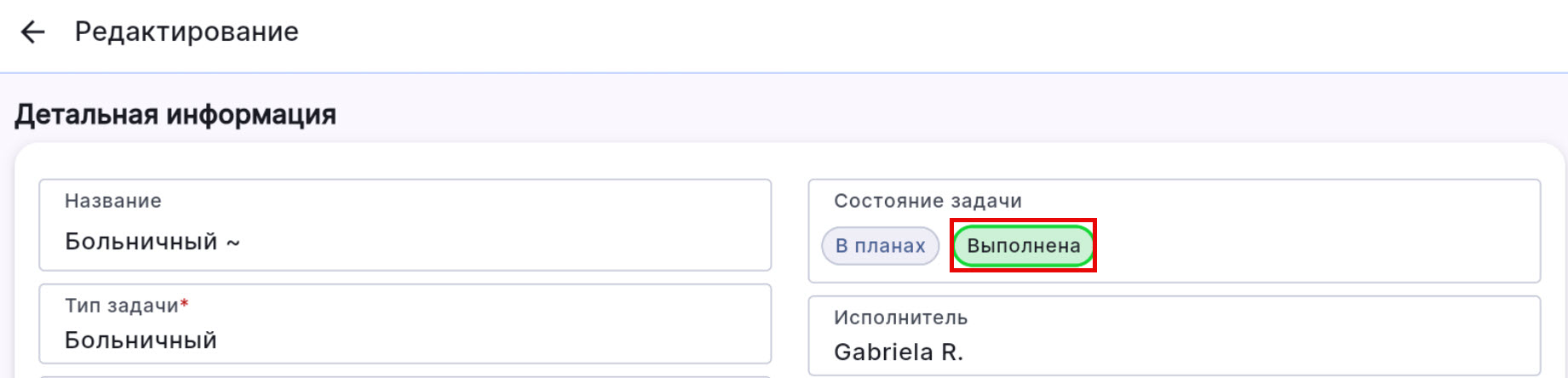This screenshot has width=1568, height=378.
Task: Click empty header area right of title
Action: click(x=937, y=32)
